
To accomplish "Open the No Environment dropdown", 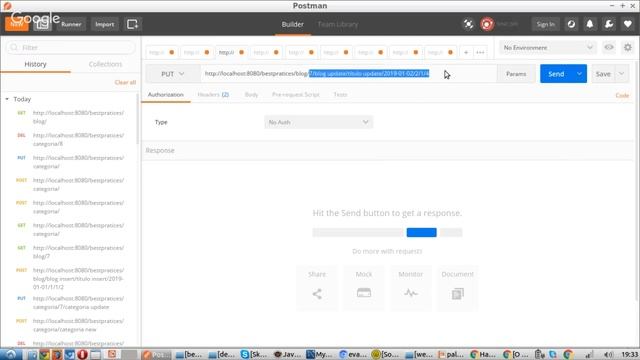I will coord(547,48).
